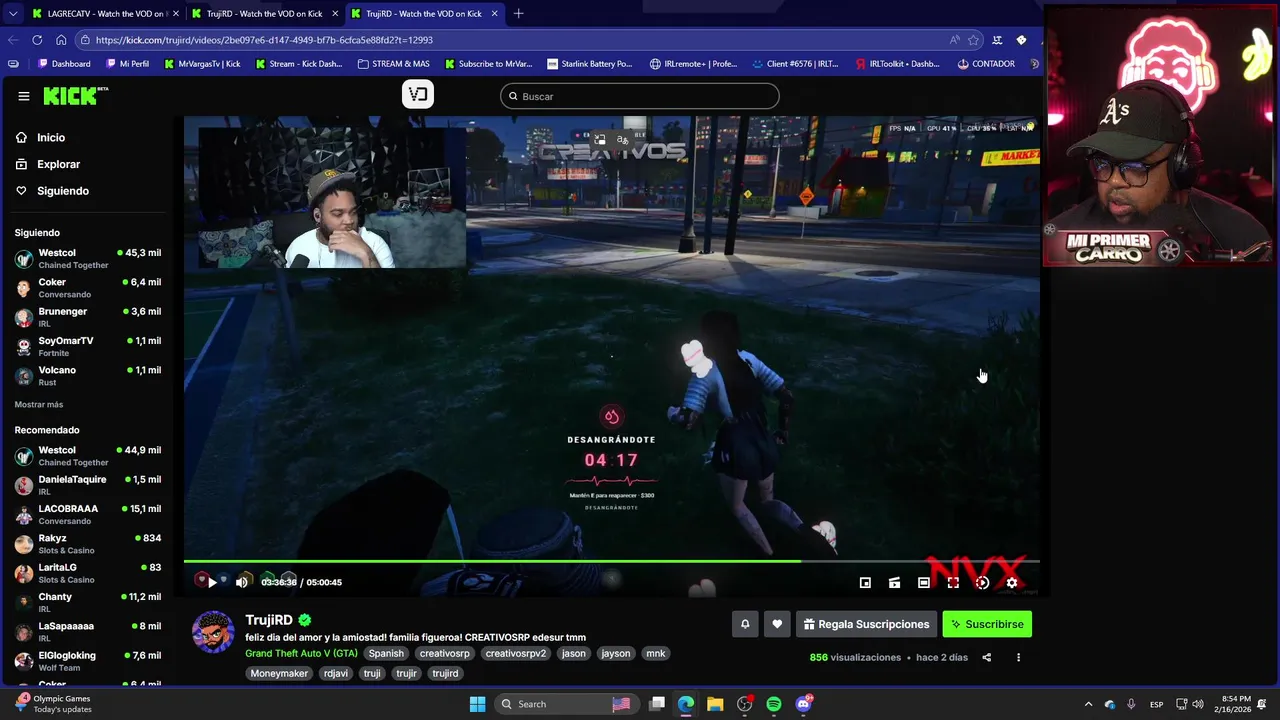Open Explorar in sidebar
The height and width of the screenshot is (720, 1280).
tap(58, 164)
